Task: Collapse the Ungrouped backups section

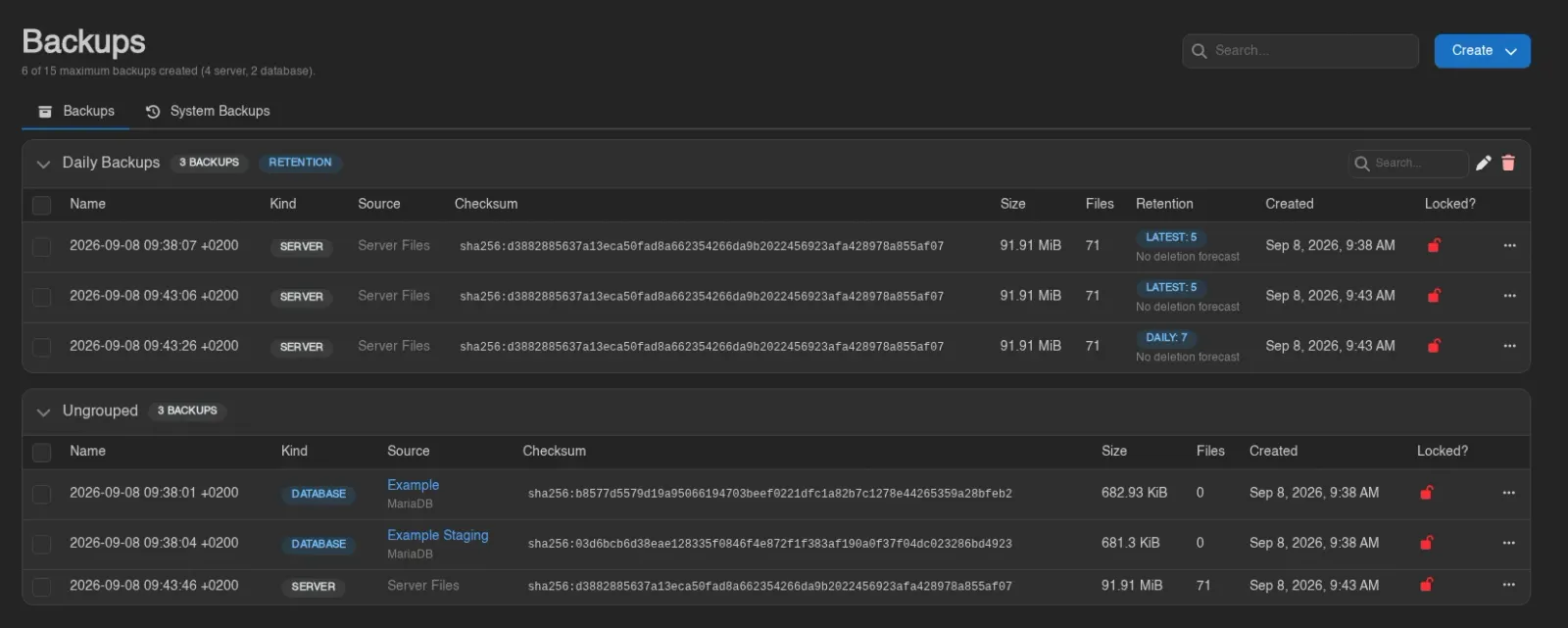Action: 43,411
